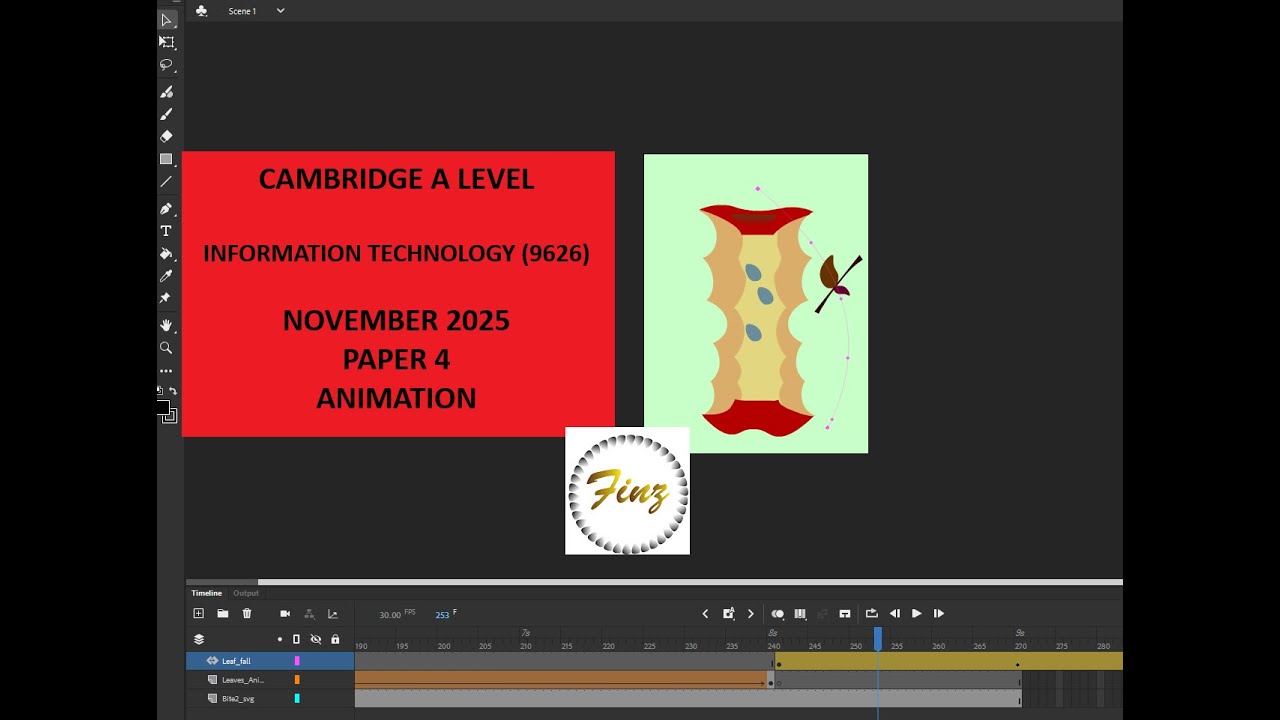Toggle onion skin button
This screenshot has width=1280, height=720.
(778, 614)
